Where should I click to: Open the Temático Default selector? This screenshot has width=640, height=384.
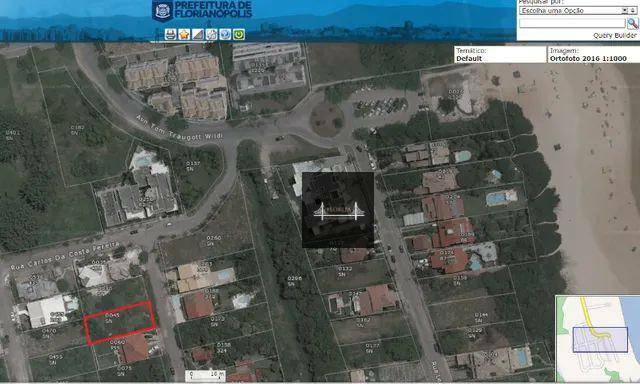tap(499, 55)
